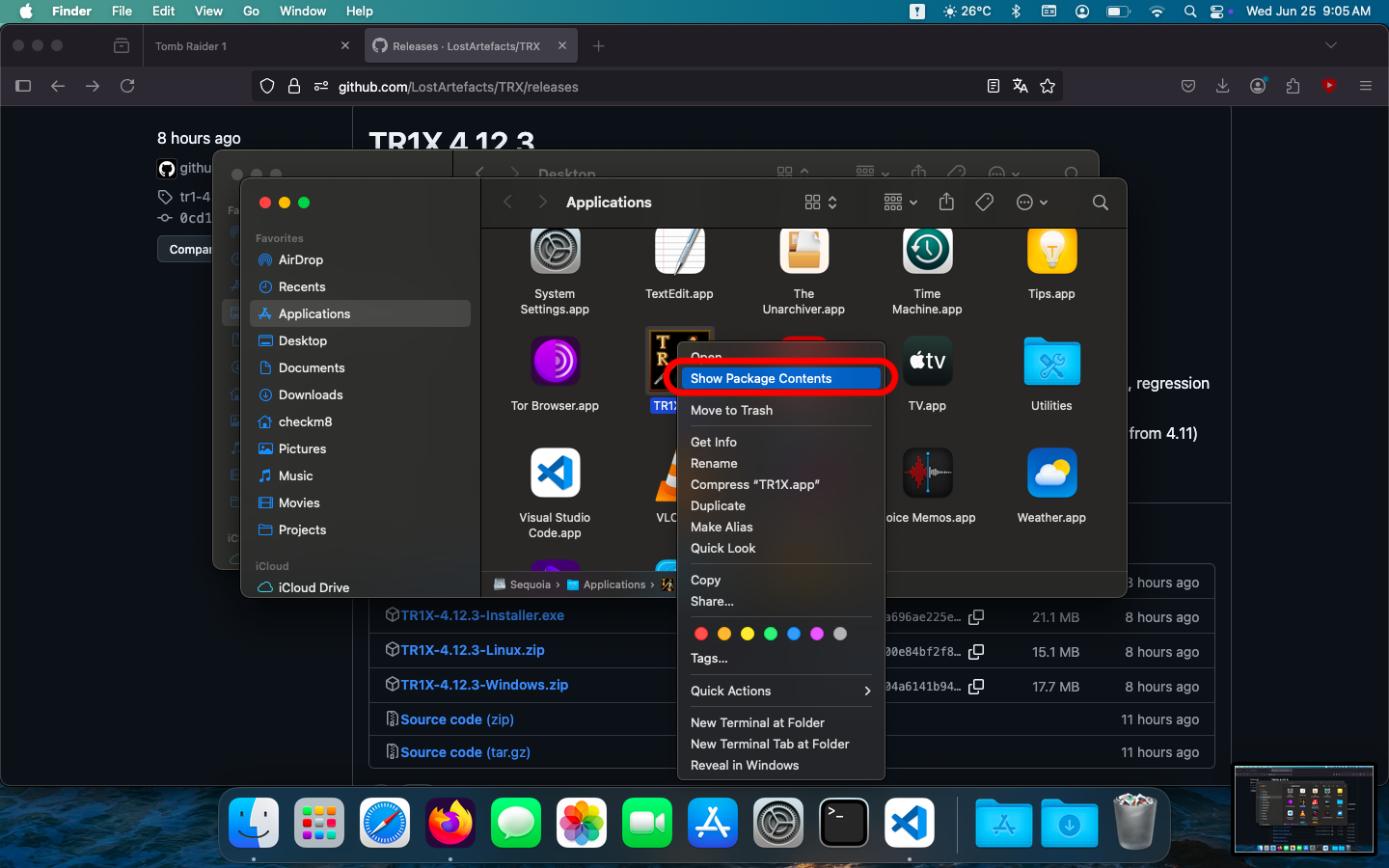Image resolution: width=1389 pixels, height=868 pixels.
Task: Apply the green tag color
Action: click(x=771, y=634)
